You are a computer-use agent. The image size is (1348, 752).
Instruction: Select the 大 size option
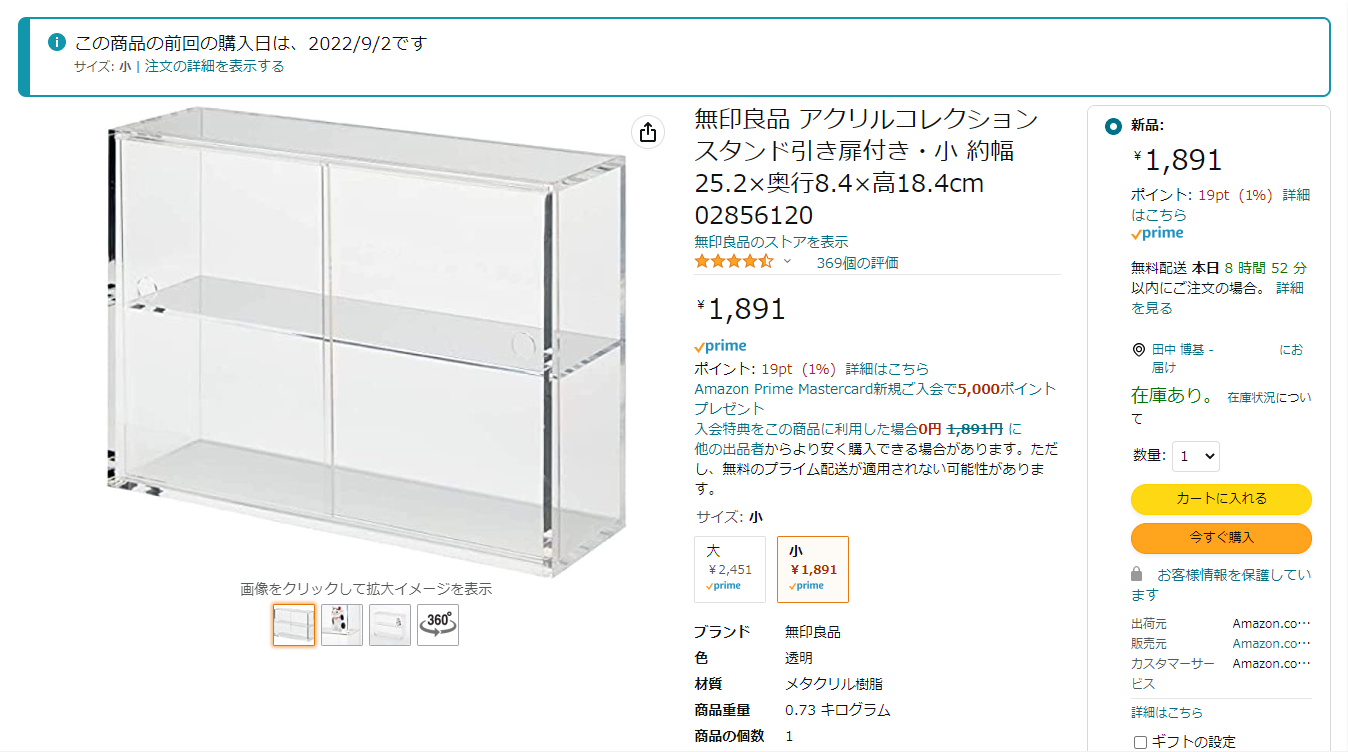coord(730,569)
